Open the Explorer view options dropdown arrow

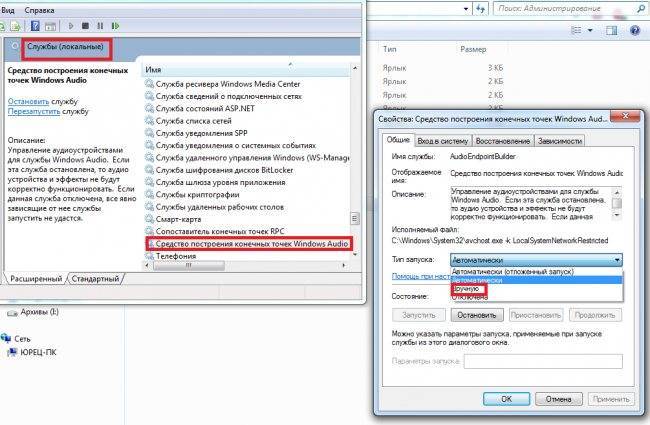pos(590,30)
